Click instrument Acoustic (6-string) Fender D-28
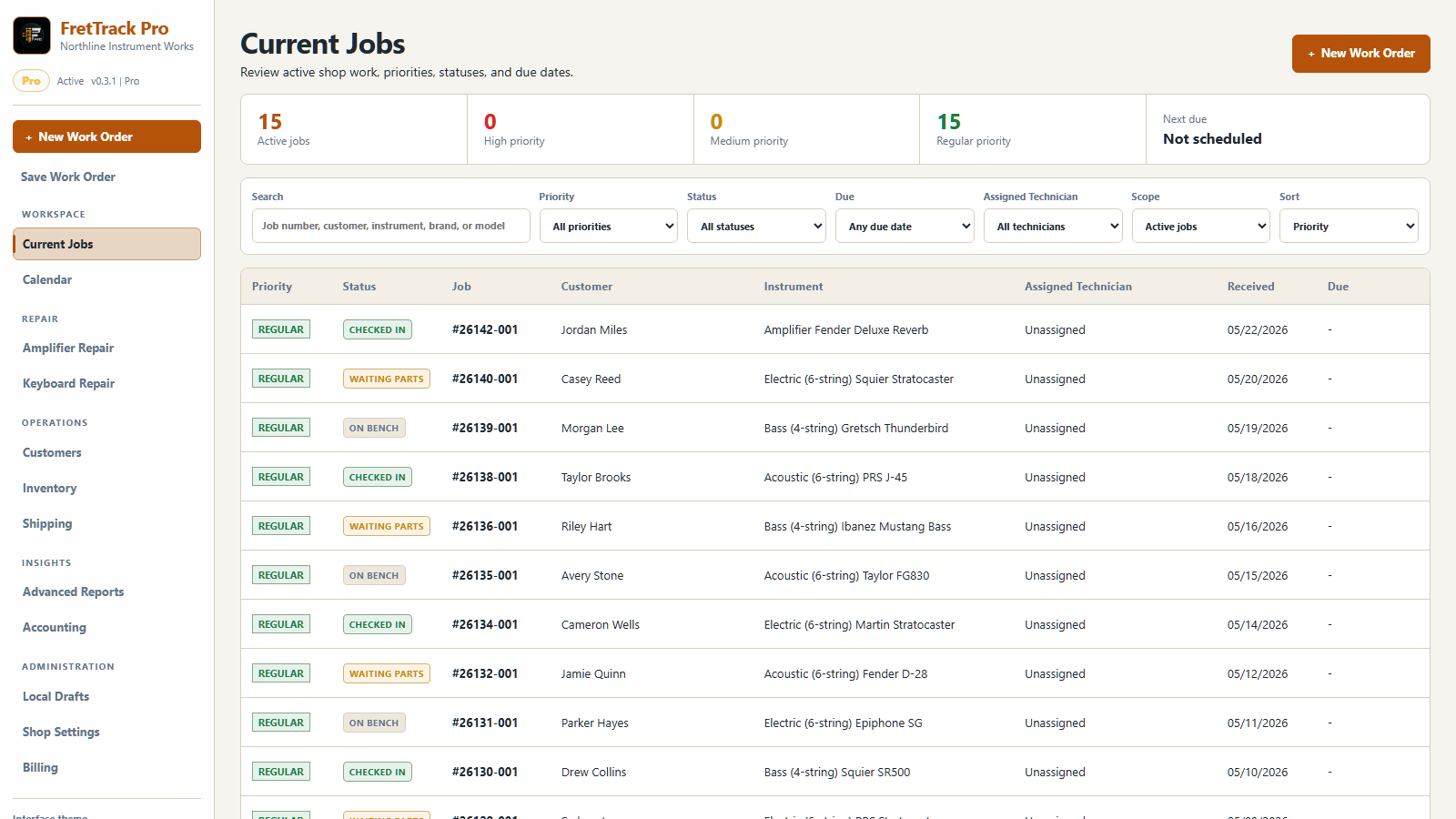 [845, 673]
